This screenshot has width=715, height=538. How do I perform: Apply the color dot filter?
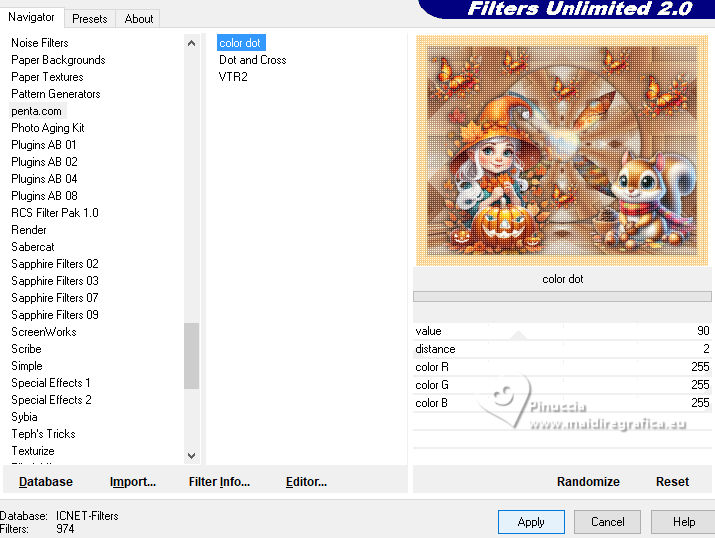coord(531,522)
